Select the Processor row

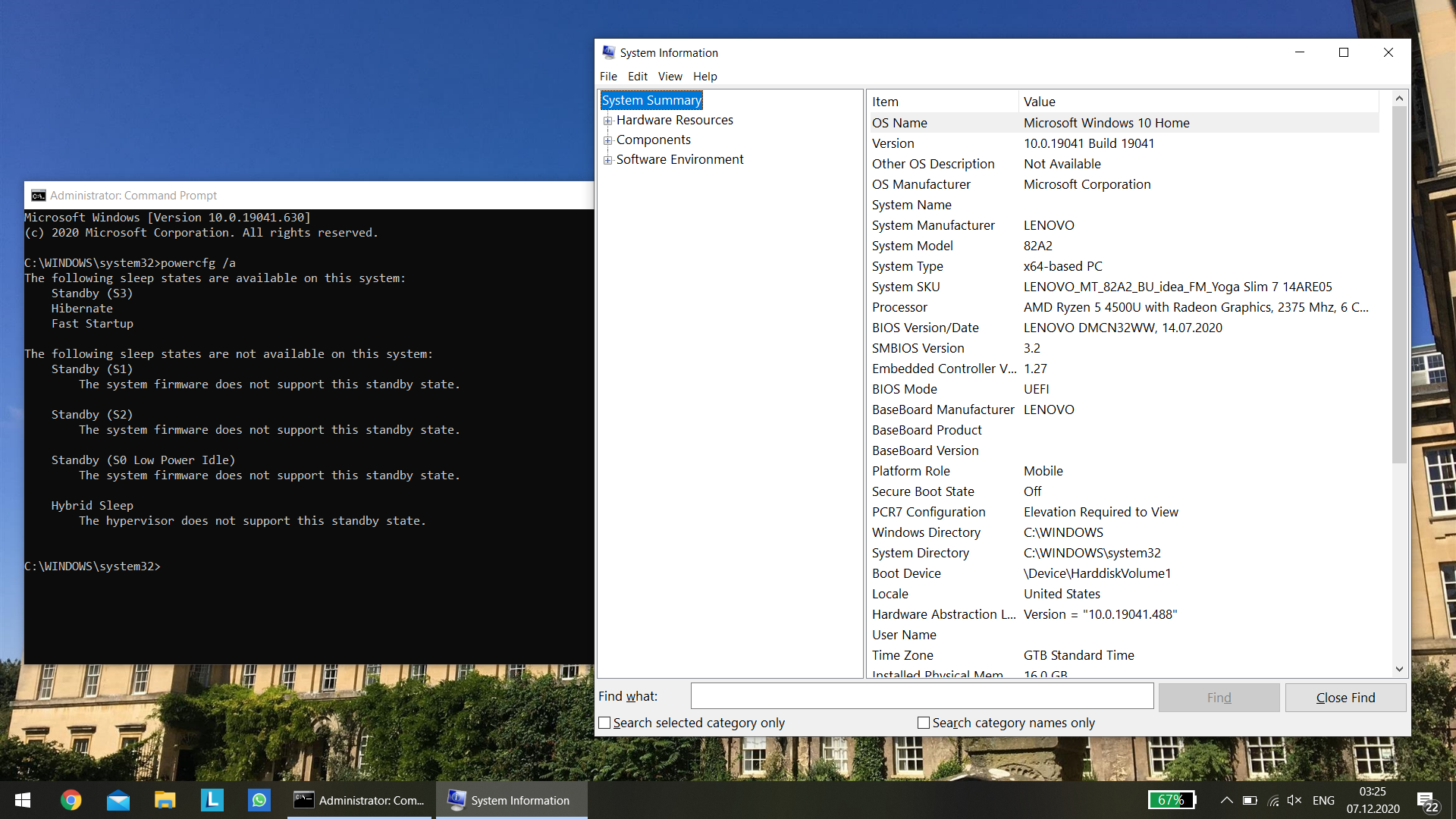tap(1124, 307)
